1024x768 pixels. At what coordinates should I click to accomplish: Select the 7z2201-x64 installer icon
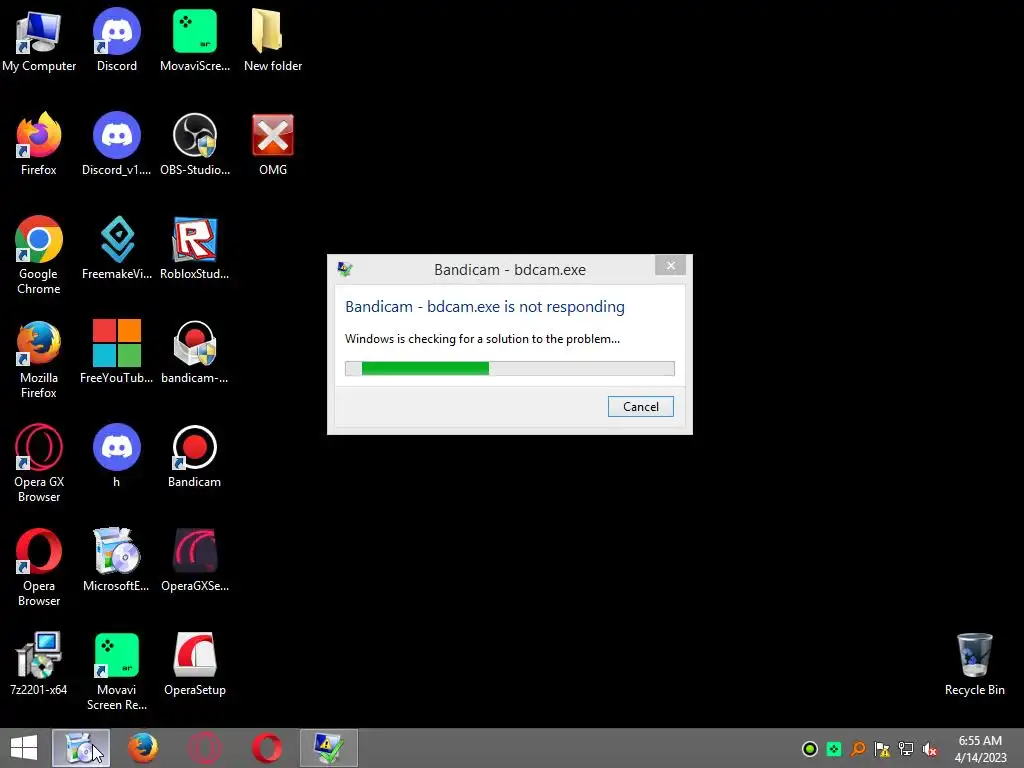(39, 664)
